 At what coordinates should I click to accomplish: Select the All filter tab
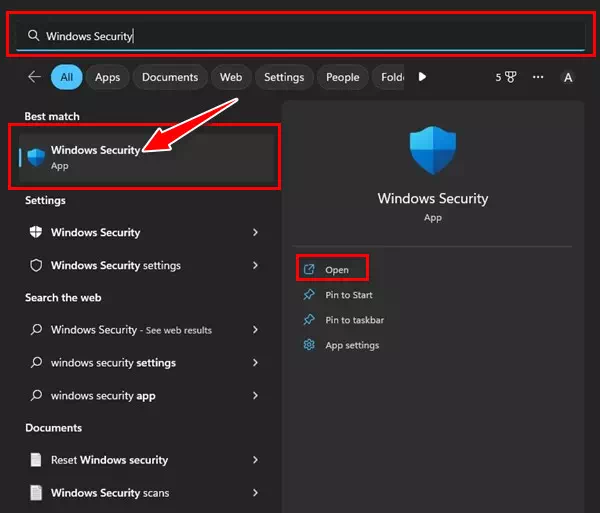(67, 77)
